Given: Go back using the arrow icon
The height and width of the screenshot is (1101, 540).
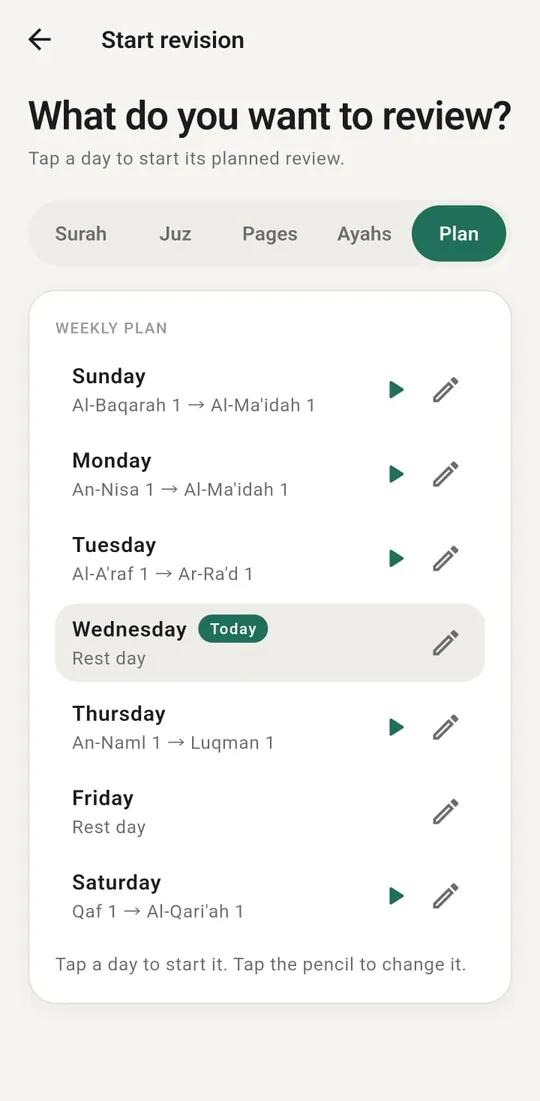Looking at the screenshot, I should pyautogui.click(x=40, y=39).
